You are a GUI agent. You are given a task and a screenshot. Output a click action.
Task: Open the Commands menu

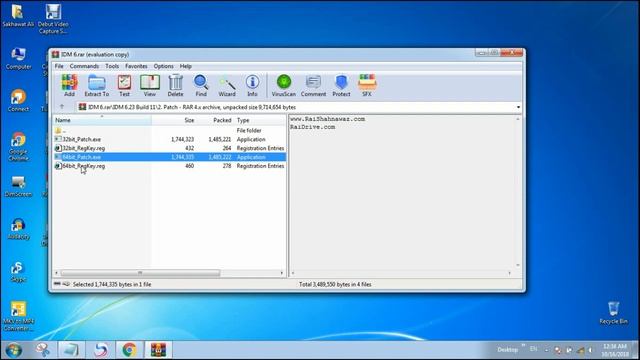pos(84,66)
